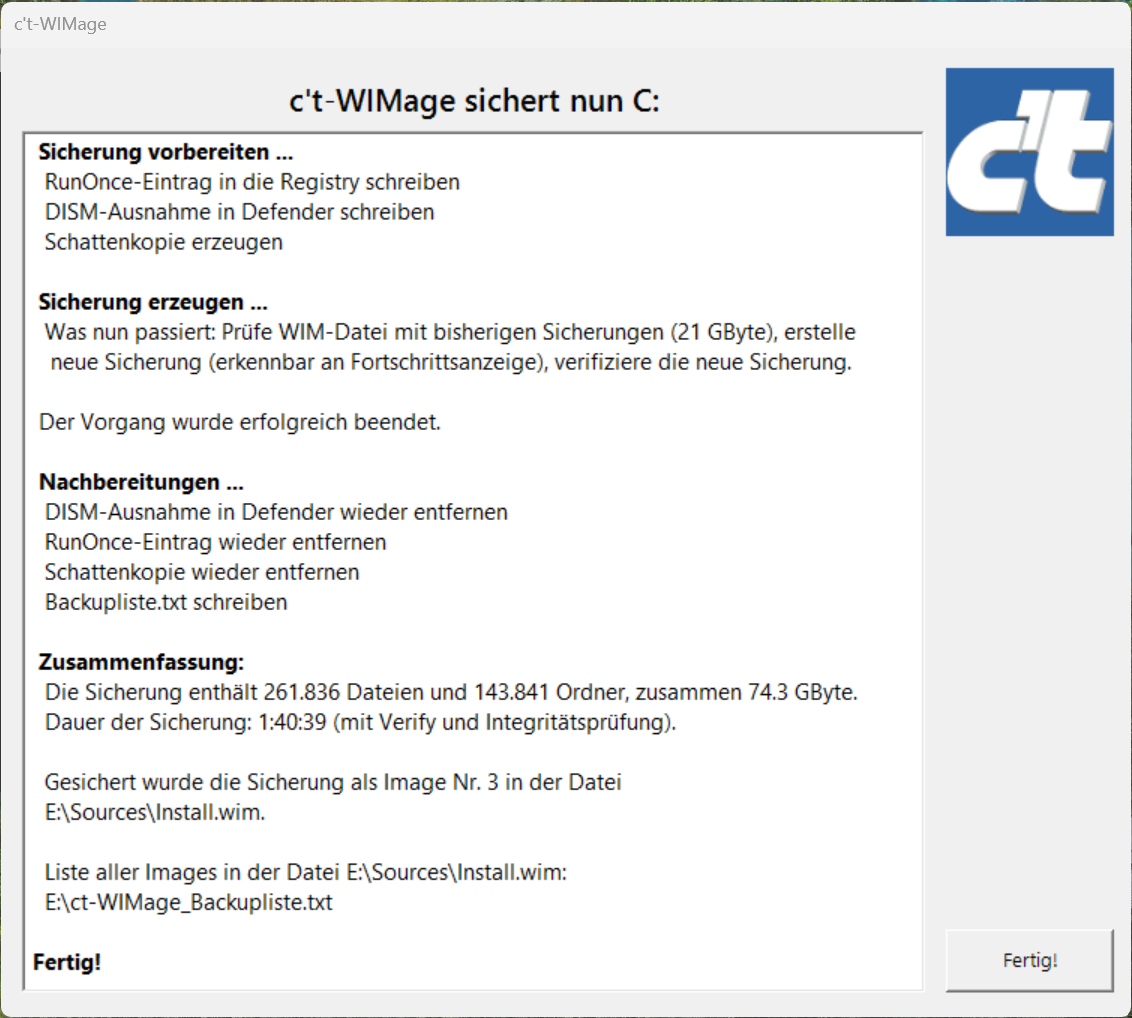Click the "Schattenkopie wieder entfernen" line
Screen dimensions: 1132x1018
(202, 572)
